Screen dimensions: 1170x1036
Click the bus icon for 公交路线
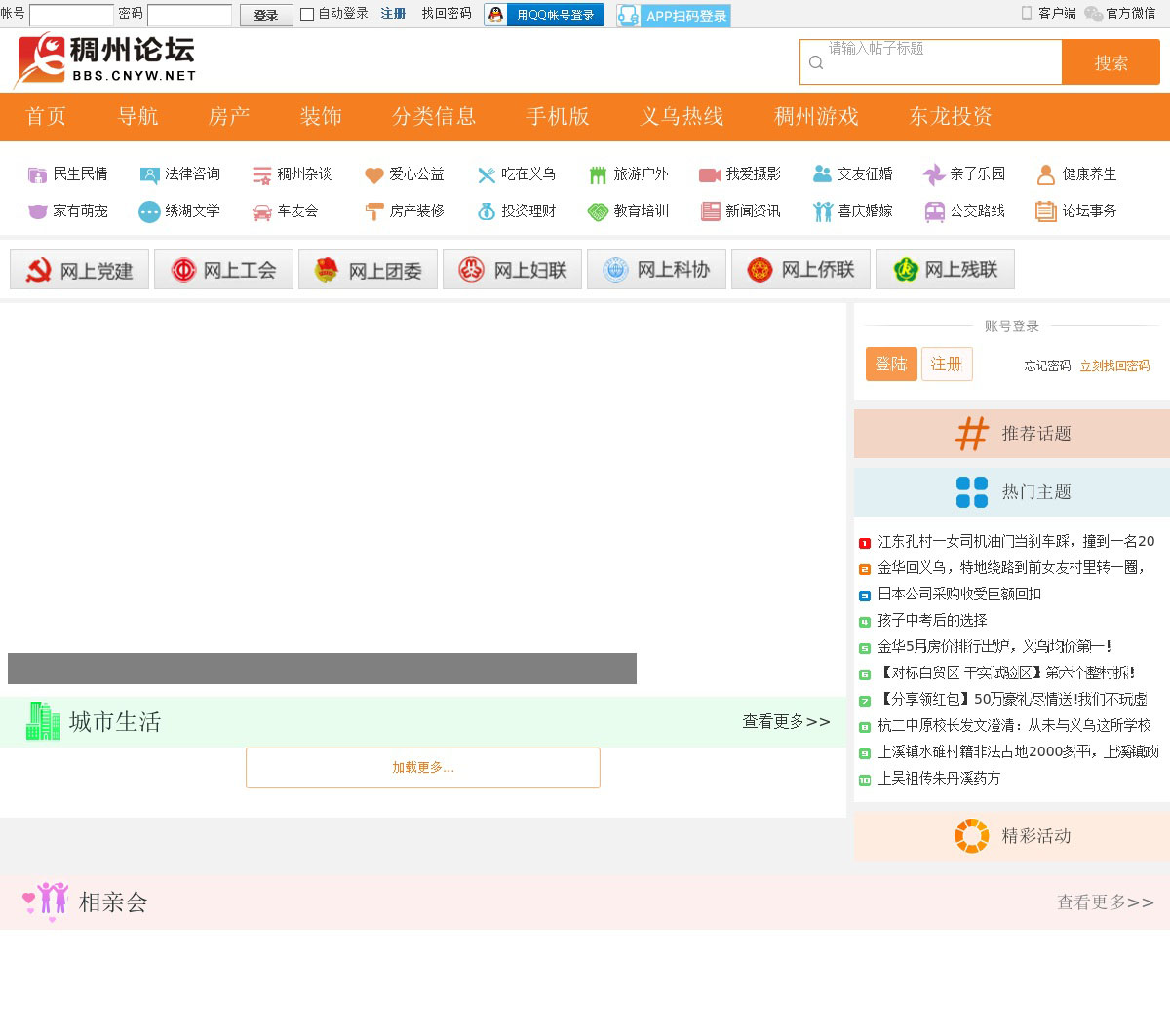coord(934,211)
